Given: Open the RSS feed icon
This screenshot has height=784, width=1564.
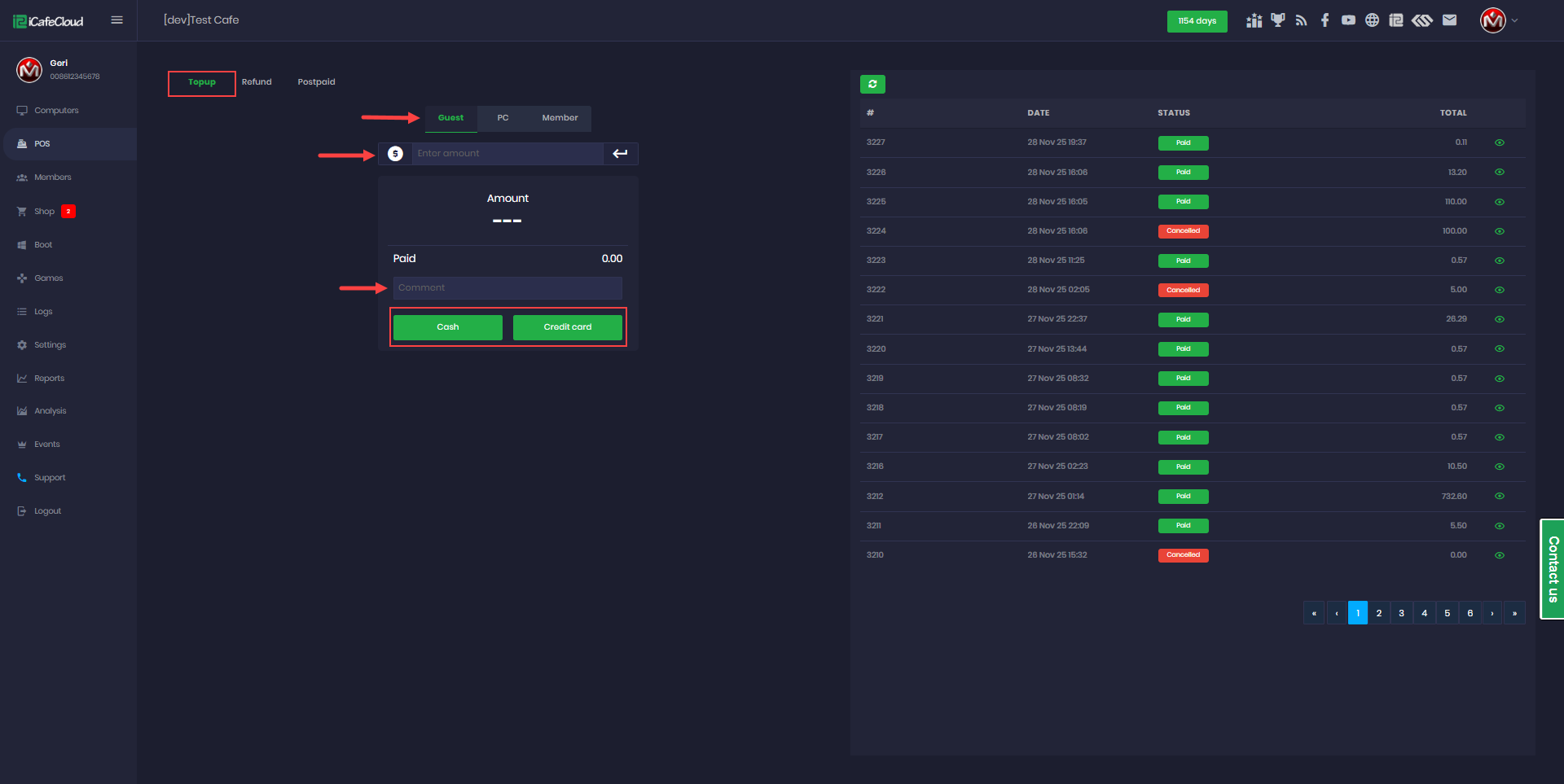Looking at the screenshot, I should tap(1301, 20).
